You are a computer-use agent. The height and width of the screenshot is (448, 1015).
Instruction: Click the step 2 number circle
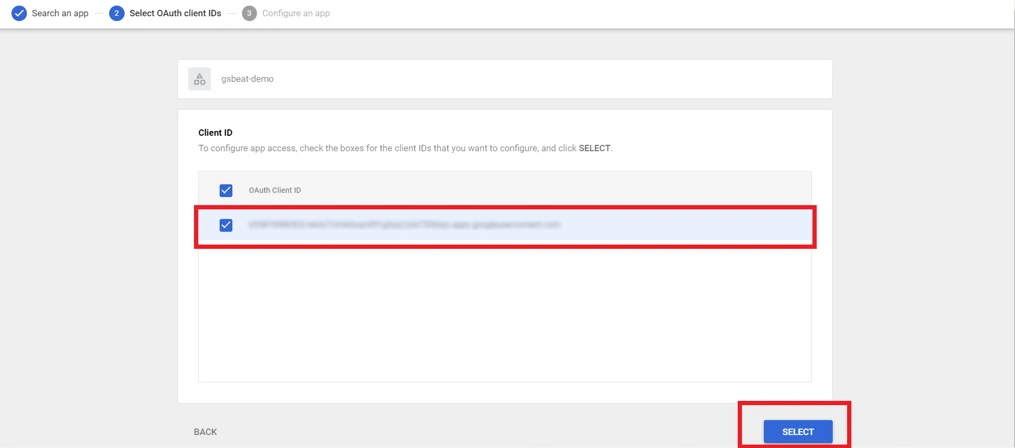[117, 13]
